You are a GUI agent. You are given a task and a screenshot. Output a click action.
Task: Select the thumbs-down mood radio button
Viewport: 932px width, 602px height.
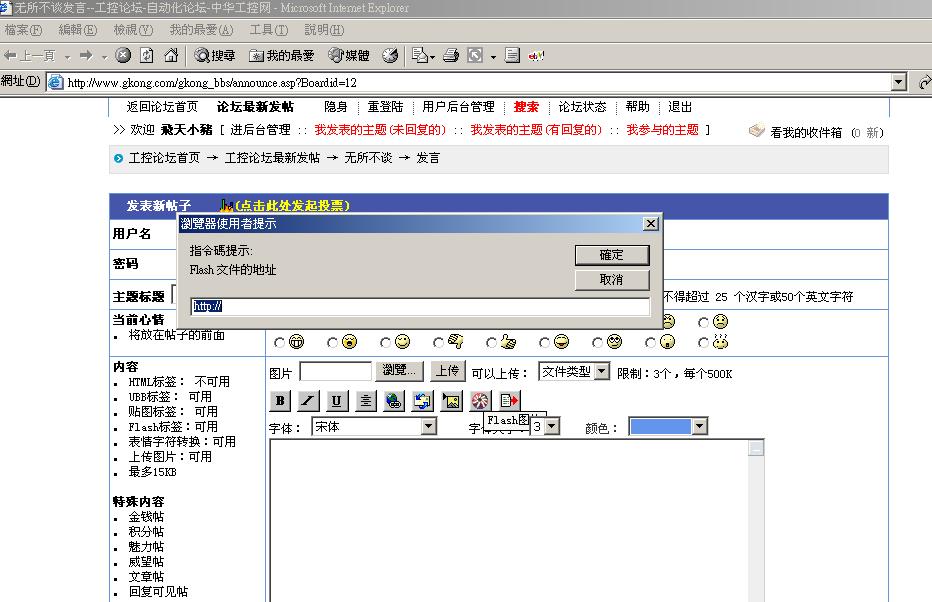[x=438, y=343]
